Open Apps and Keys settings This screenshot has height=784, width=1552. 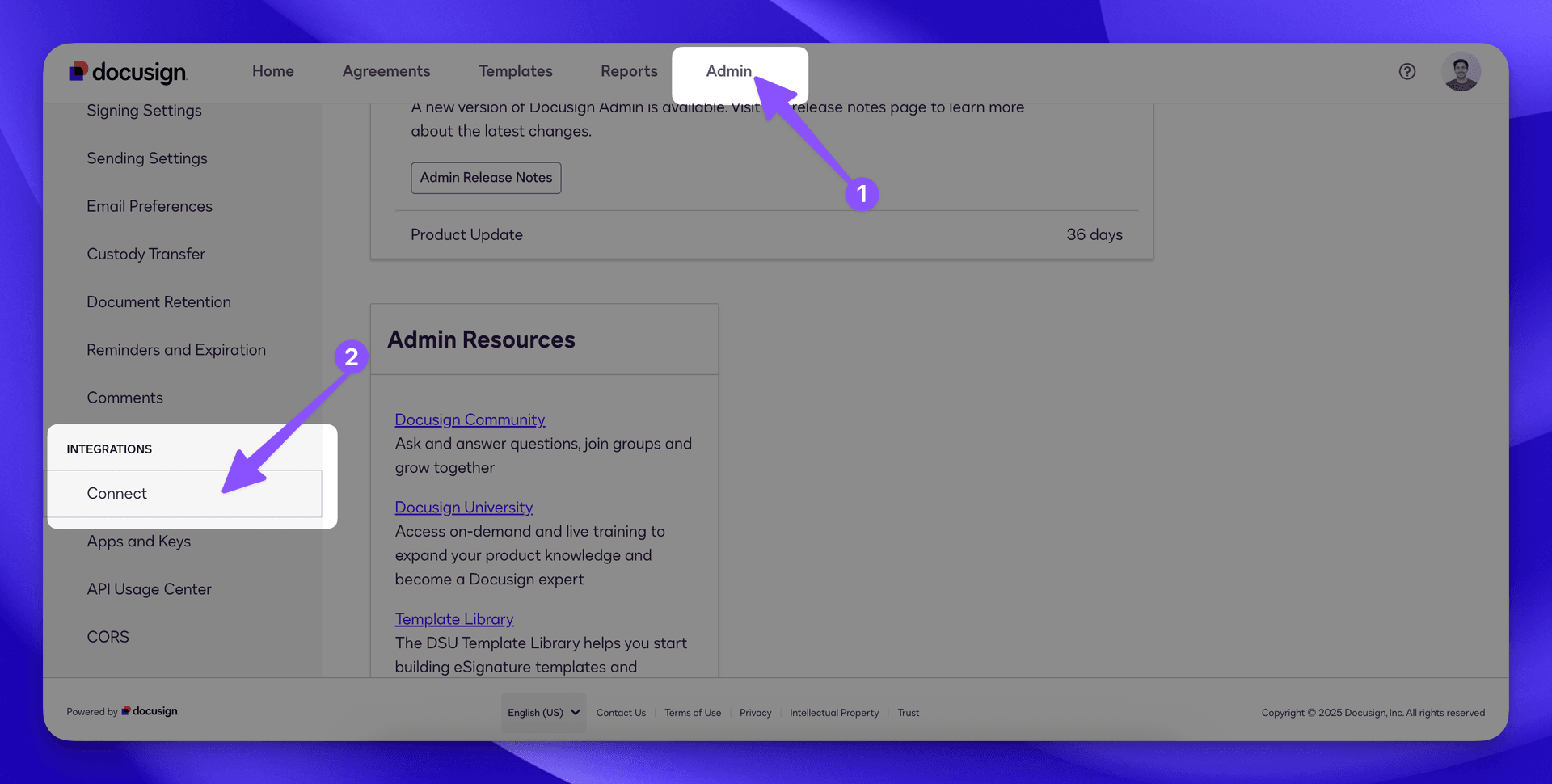tap(139, 541)
